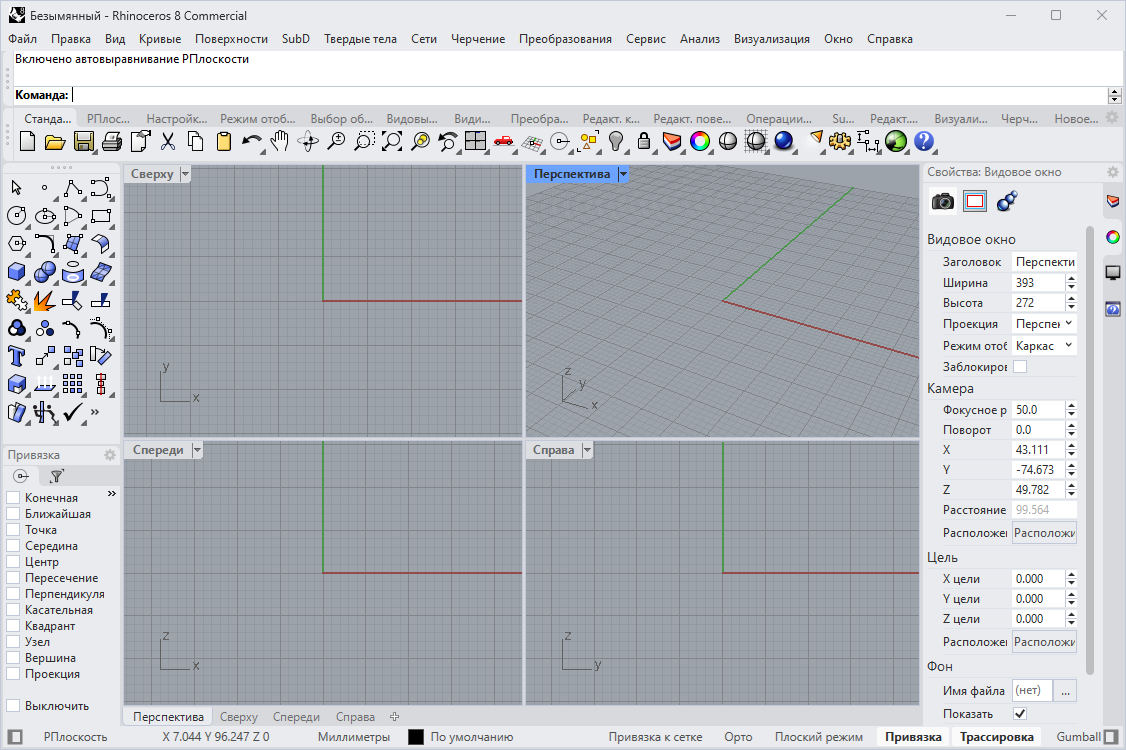Viewport: 1126px width, 750px height.
Task: Click the padlock Lock objects icon
Action: tap(644, 142)
